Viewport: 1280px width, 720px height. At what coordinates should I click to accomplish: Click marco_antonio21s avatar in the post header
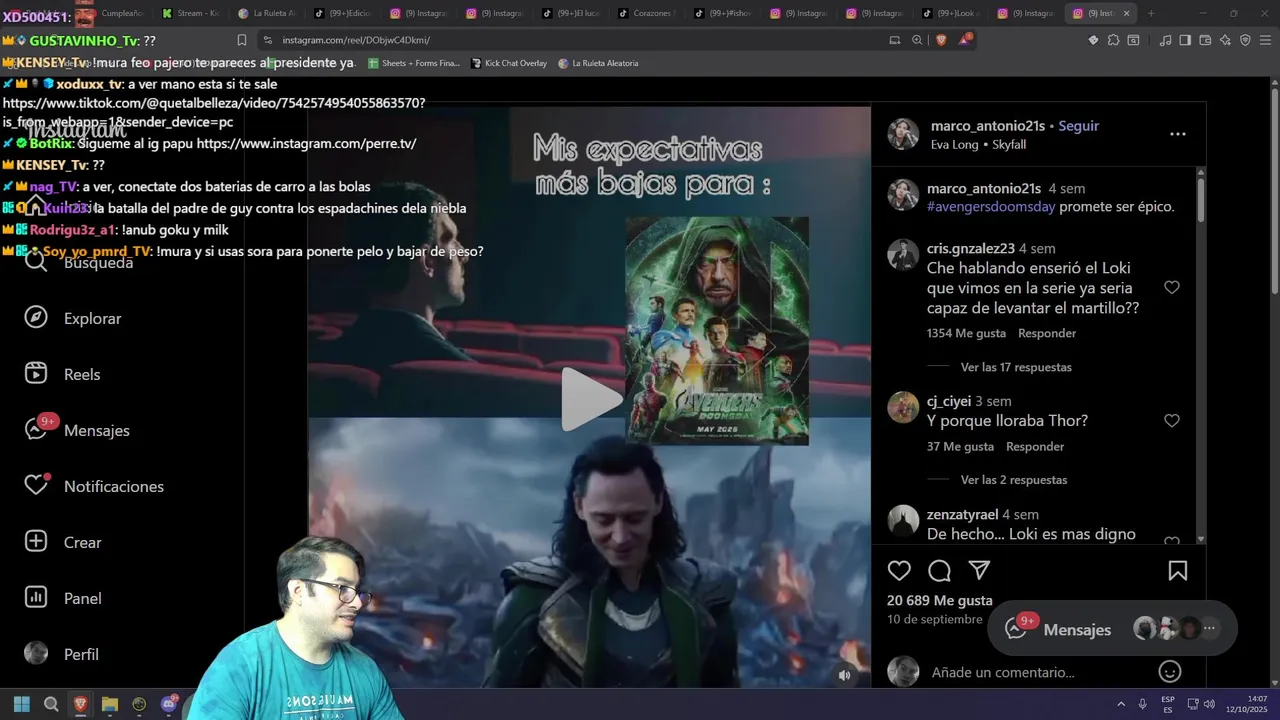[903, 134]
